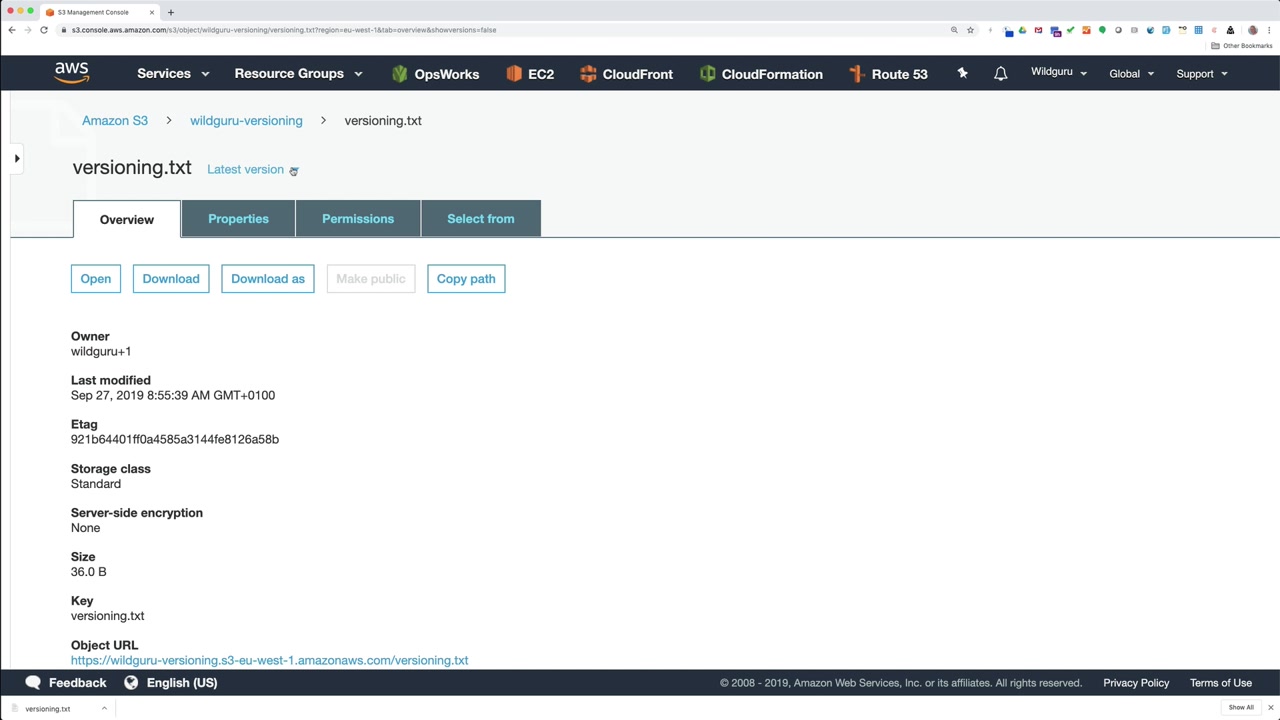The image size is (1280, 720).
Task: Click the AWS logo home icon
Action: click(72, 73)
